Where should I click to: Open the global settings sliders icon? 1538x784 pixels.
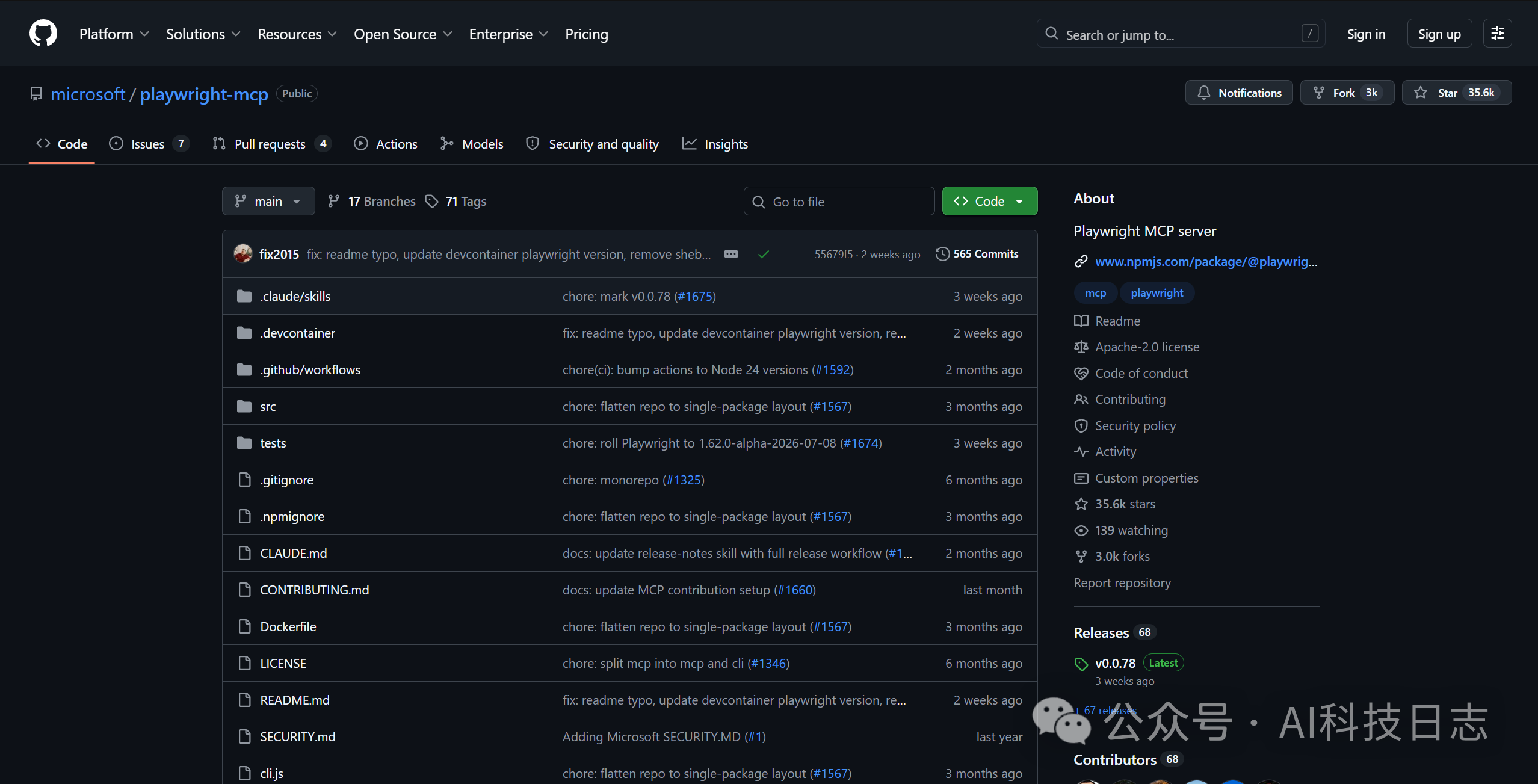pos(1498,34)
